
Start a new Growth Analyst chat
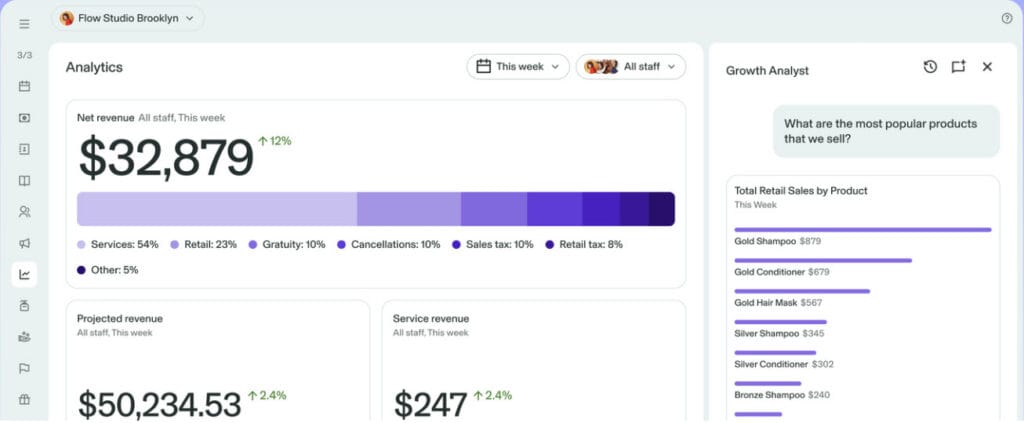point(958,67)
